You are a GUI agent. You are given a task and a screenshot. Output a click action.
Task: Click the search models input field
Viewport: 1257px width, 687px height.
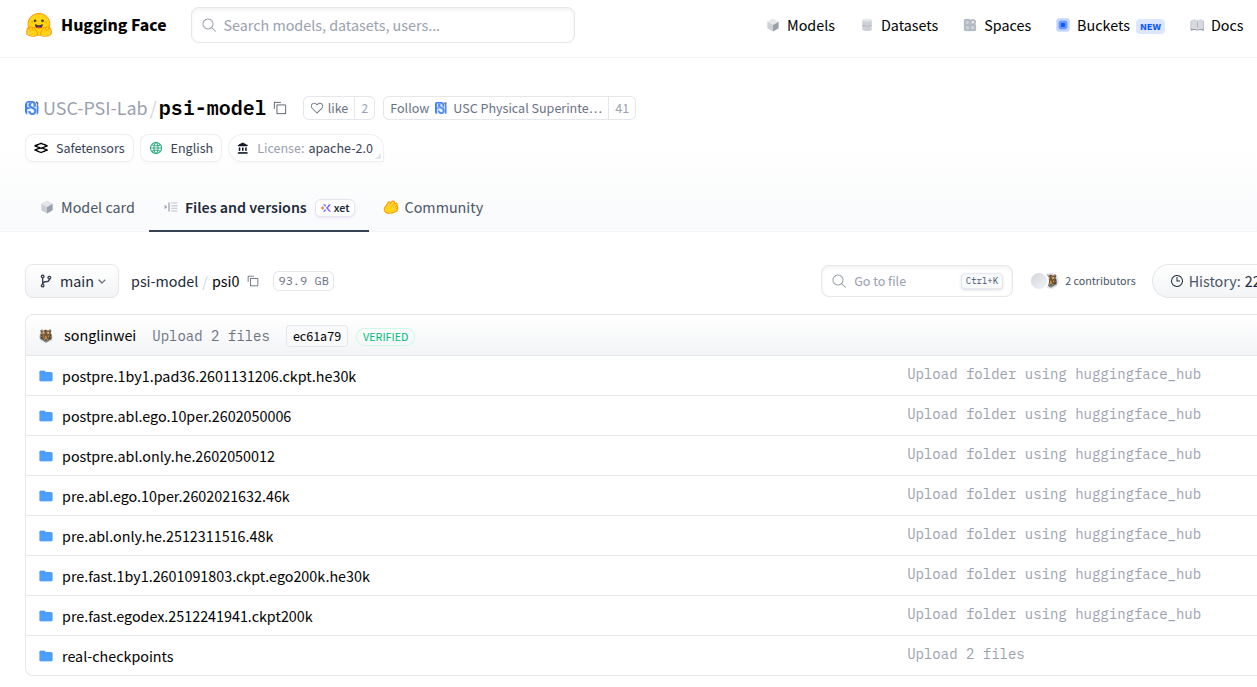pos(383,25)
